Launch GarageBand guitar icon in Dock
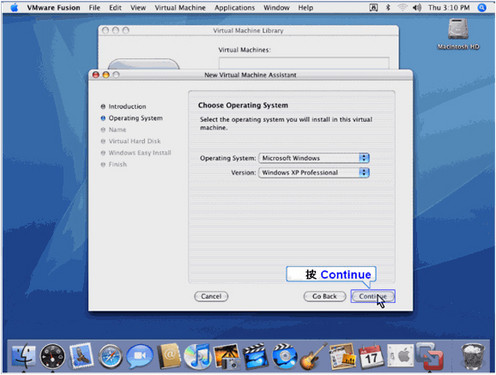 click(x=313, y=357)
